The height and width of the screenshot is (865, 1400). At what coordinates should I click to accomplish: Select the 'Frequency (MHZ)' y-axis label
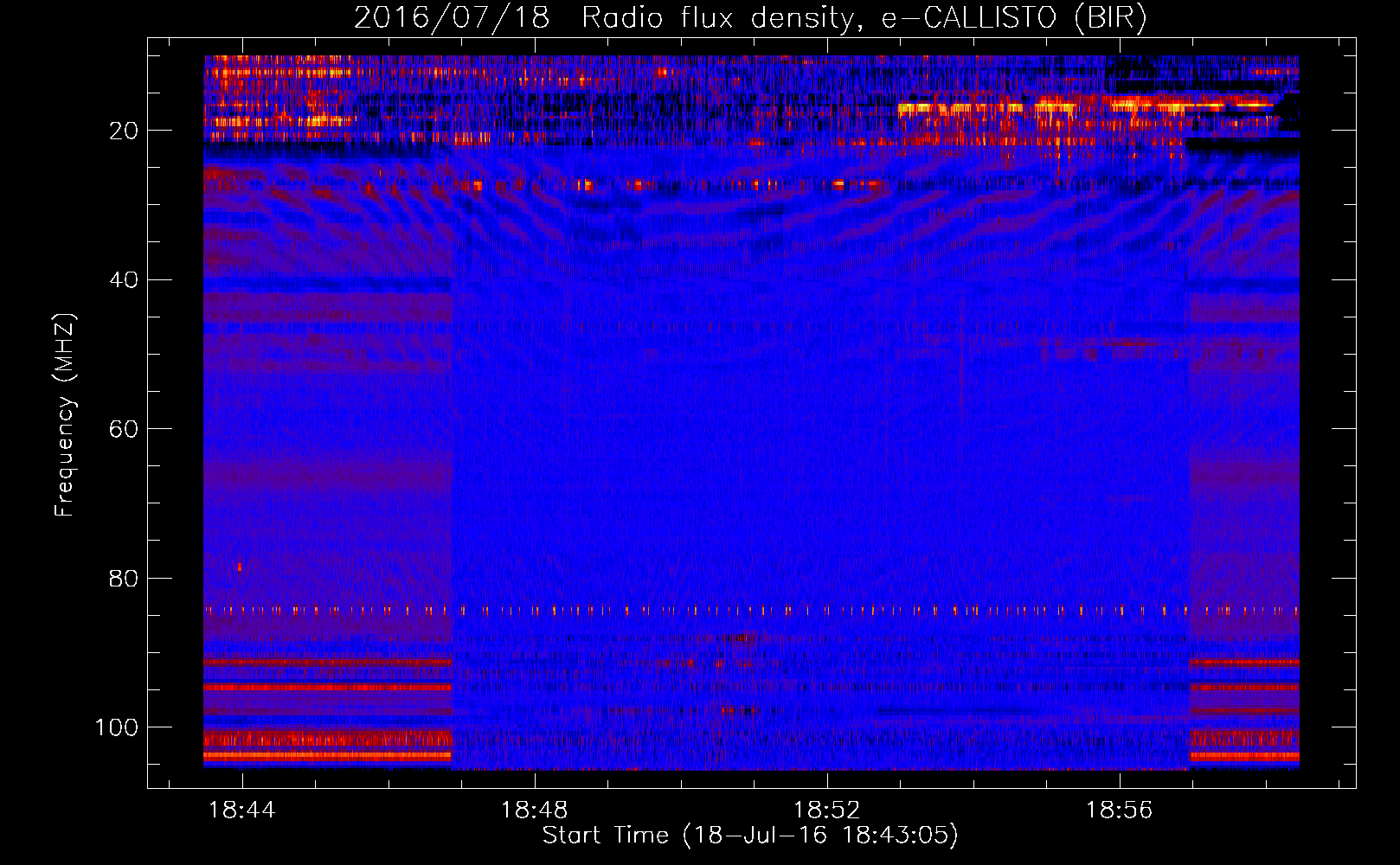[65, 415]
